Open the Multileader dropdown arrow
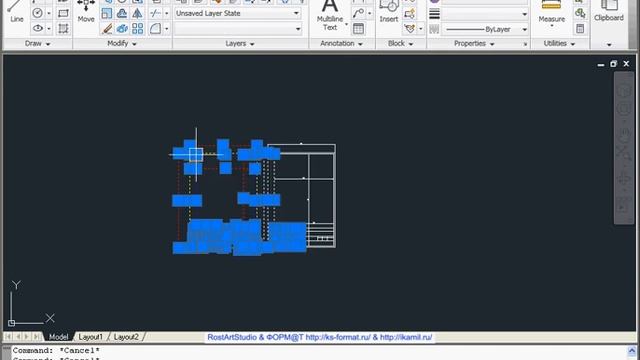Screen dimensions: 640x360 369,13
